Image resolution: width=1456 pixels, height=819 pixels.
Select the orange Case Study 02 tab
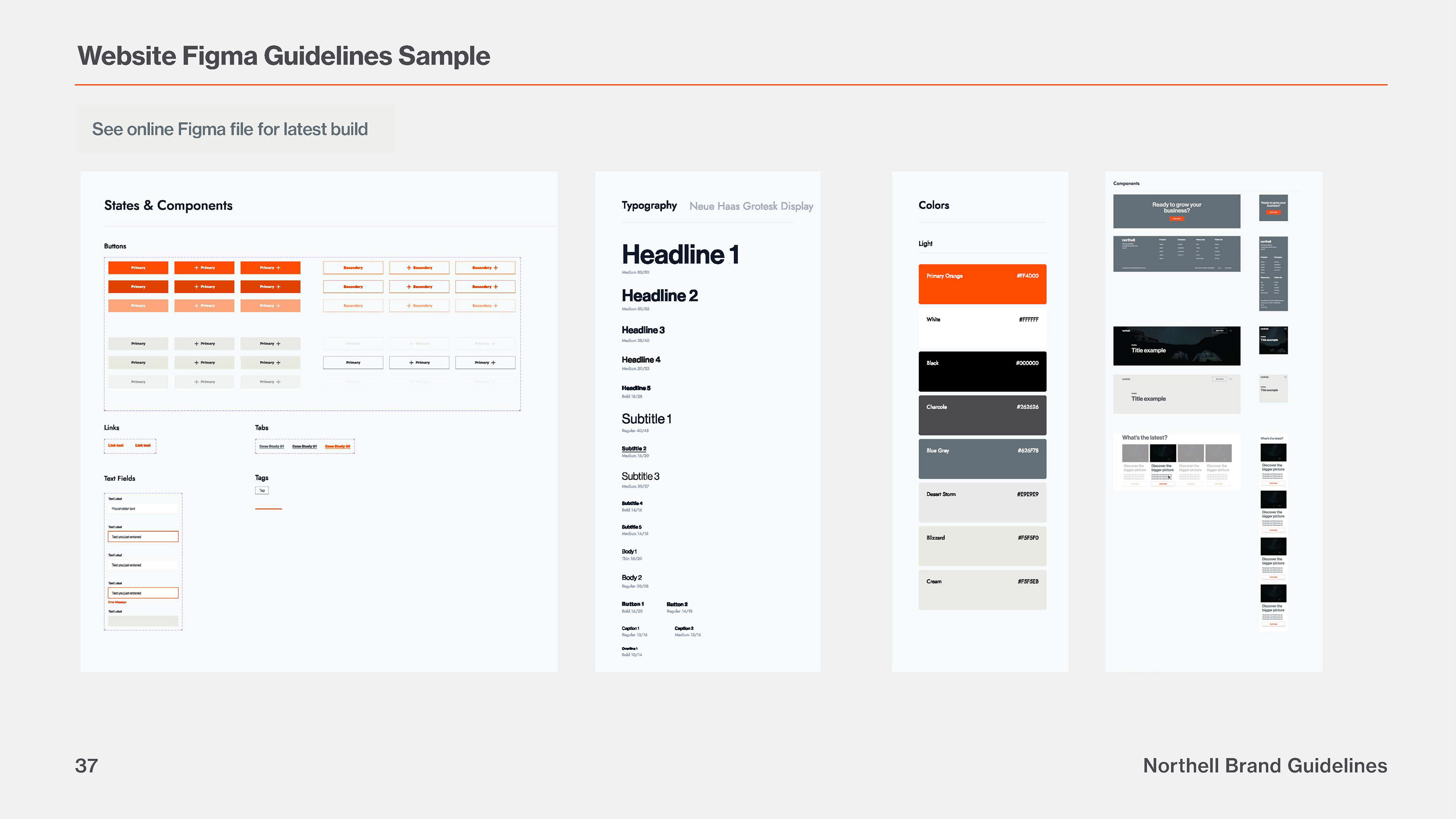point(337,446)
